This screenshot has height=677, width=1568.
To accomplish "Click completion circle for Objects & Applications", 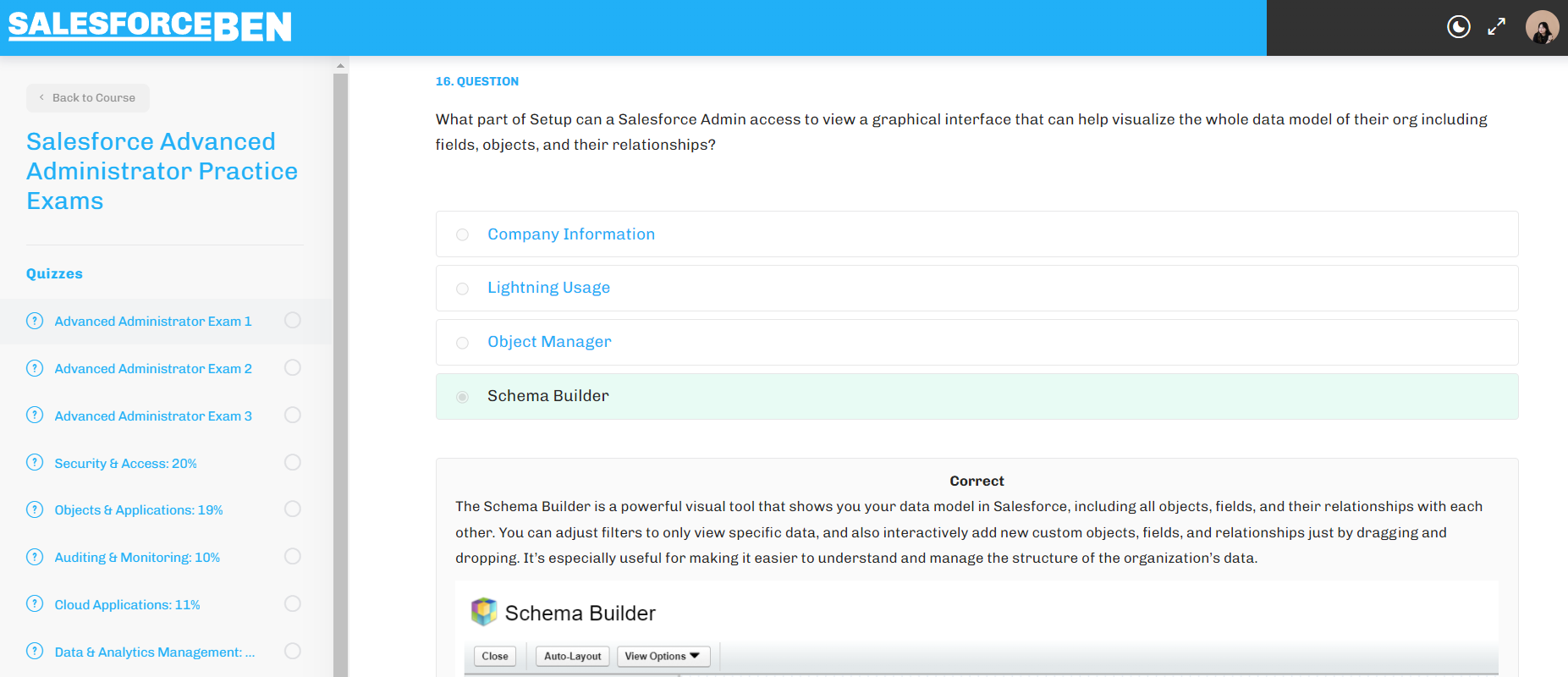I will [x=293, y=509].
